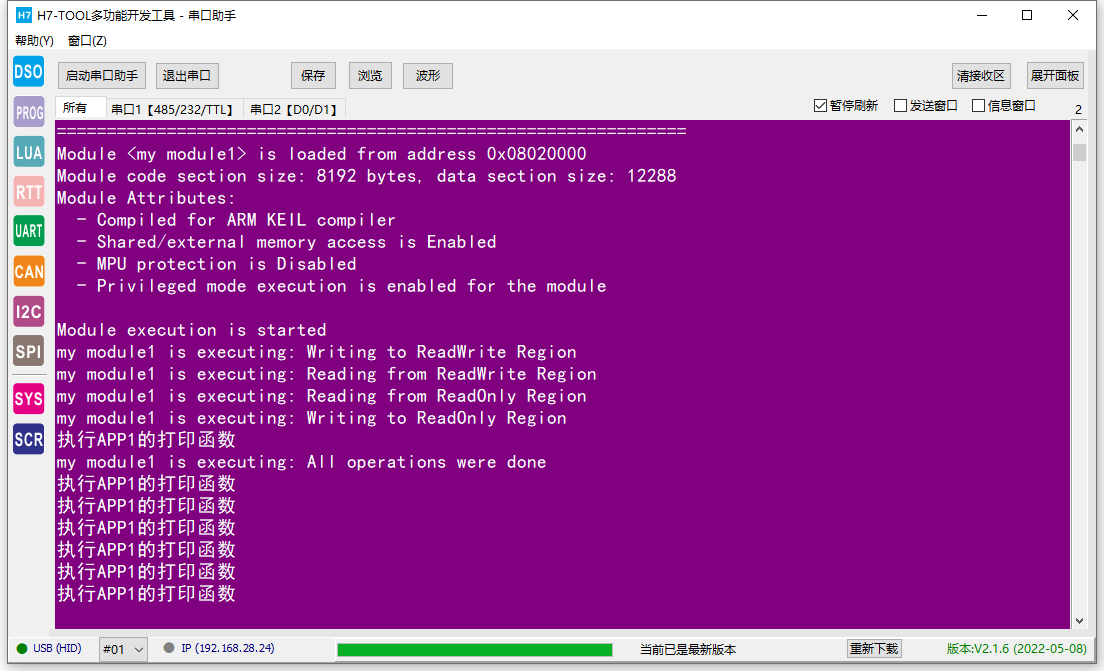Click the 'Module code section size' line
Viewport: 1104px width, 671px height.
[x=366, y=176]
